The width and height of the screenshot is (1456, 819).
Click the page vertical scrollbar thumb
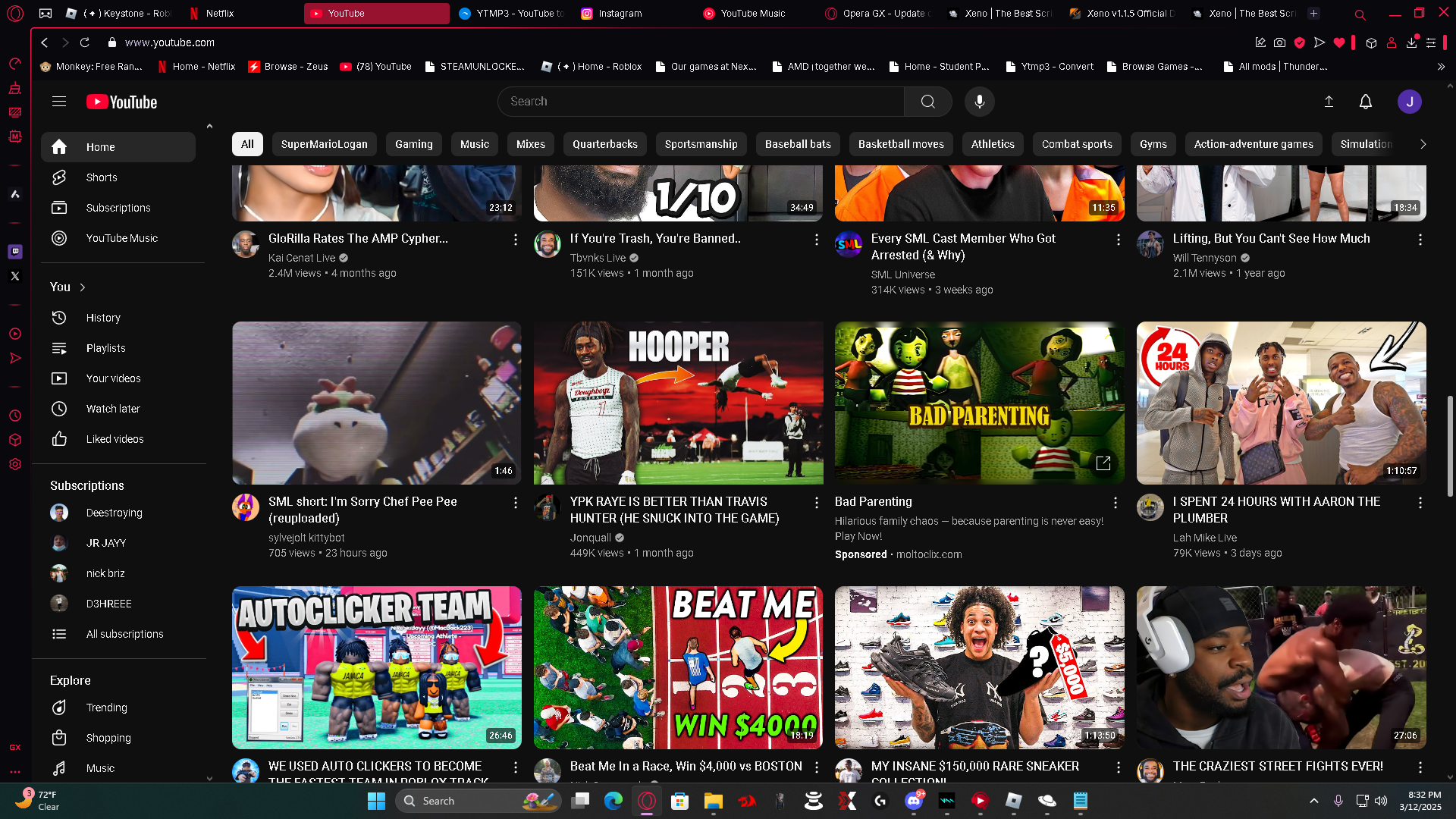[1450, 446]
